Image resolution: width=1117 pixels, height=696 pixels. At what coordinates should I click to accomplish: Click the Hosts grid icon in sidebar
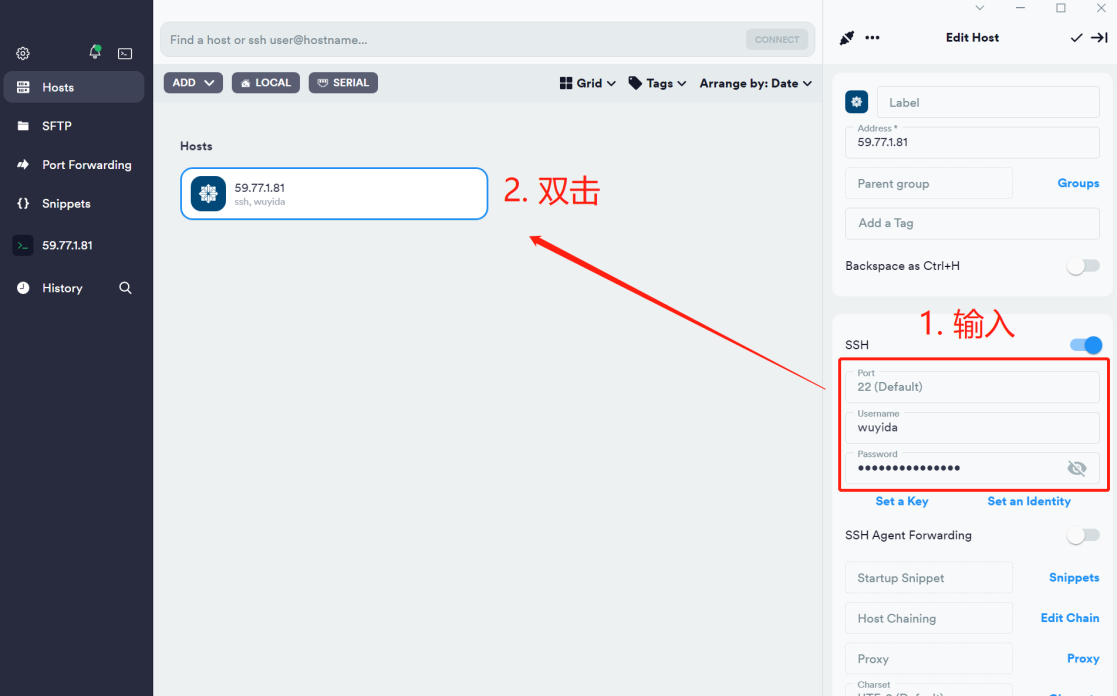23,87
